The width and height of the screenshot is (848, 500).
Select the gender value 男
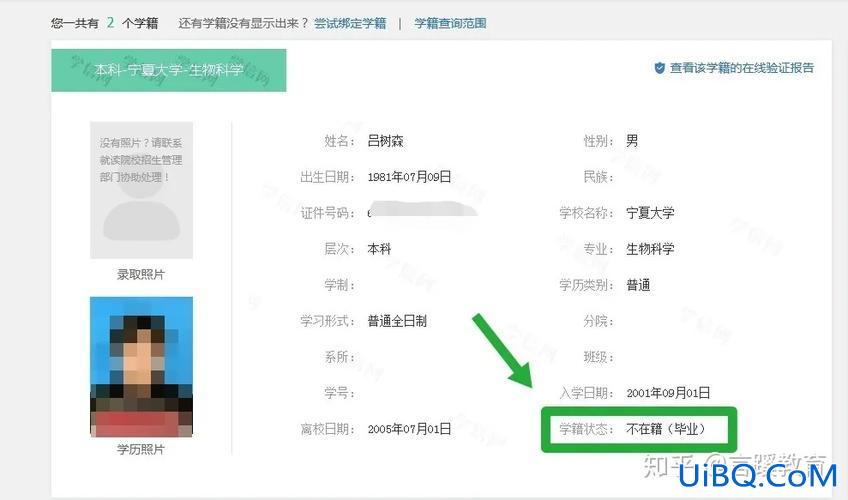coord(632,141)
